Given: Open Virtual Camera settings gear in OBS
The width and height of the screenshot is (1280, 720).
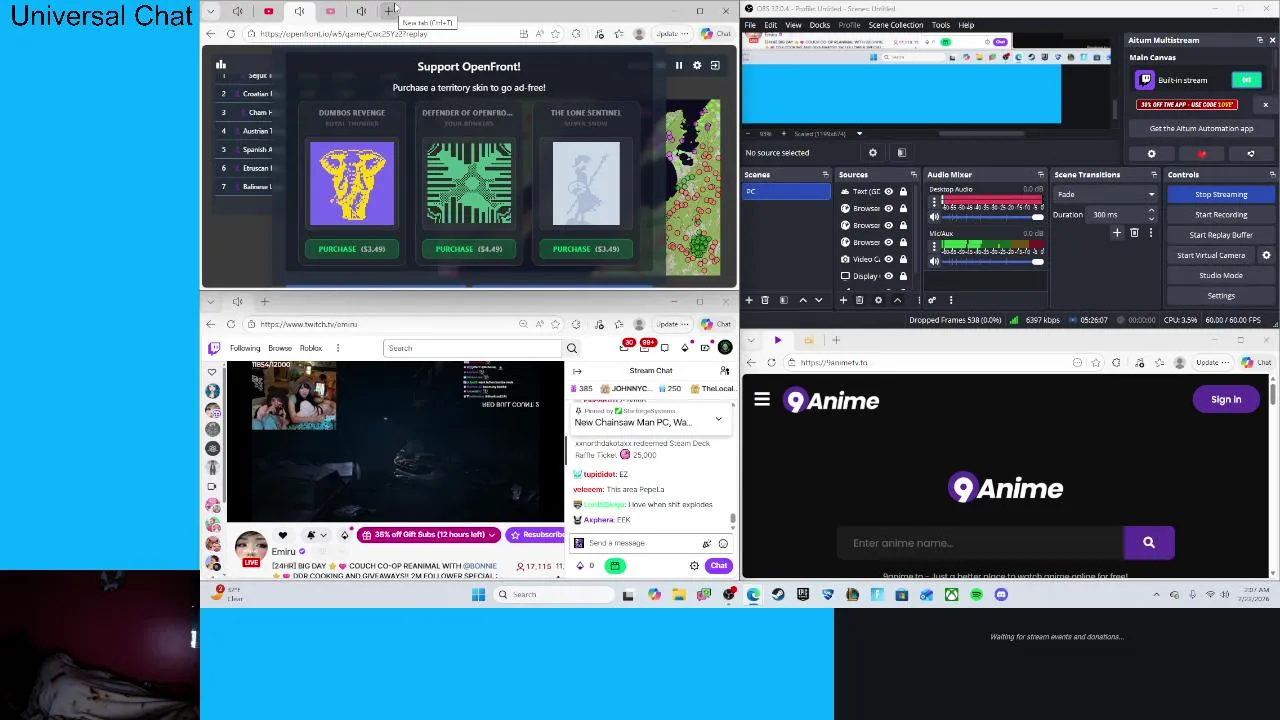Looking at the screenshot, I should [x=1266, y=255].
